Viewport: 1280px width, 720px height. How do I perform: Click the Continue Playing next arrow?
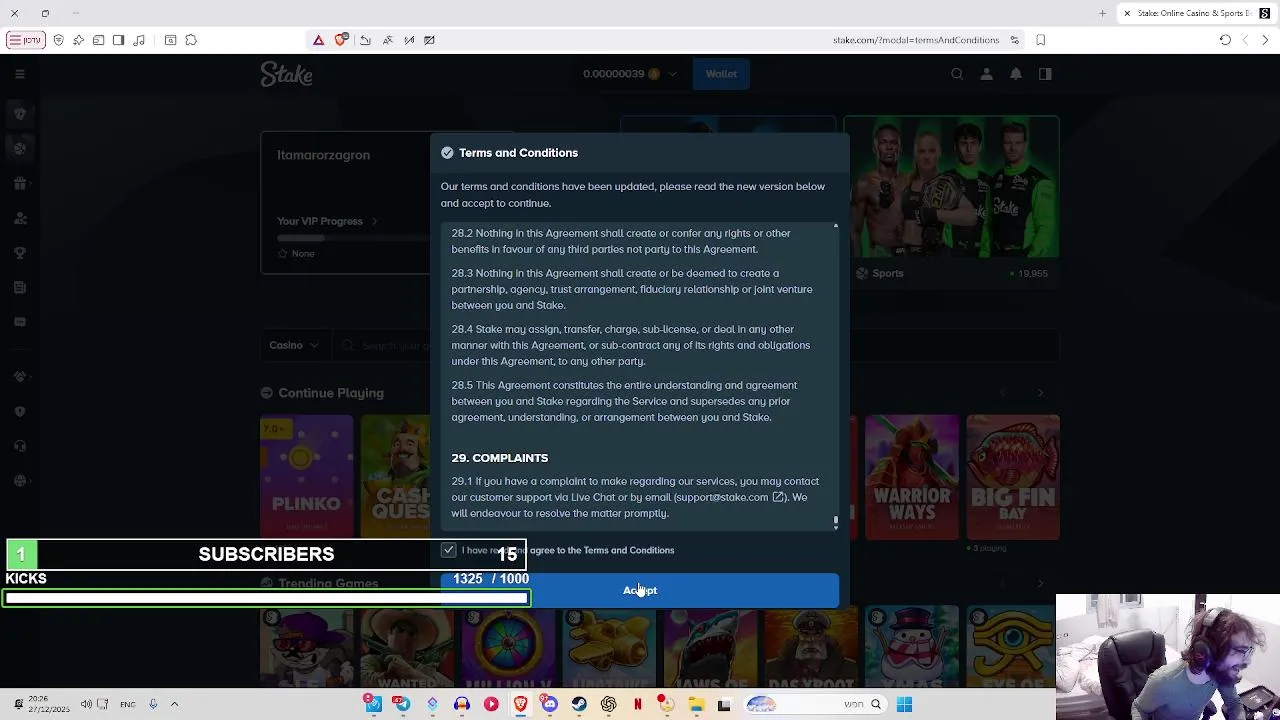(x=1040, y=393)
